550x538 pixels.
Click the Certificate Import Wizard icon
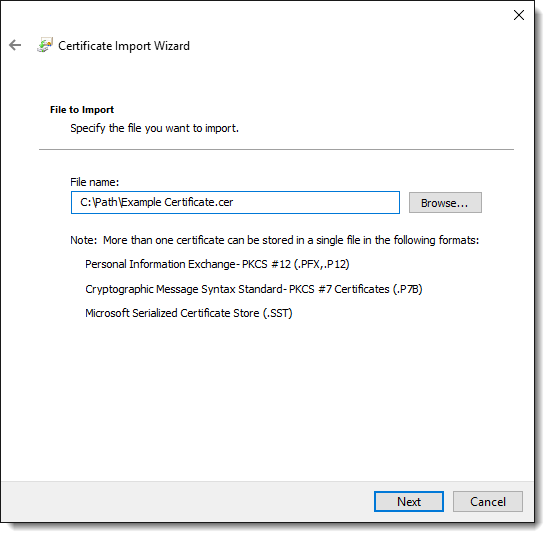coord(45,45)
